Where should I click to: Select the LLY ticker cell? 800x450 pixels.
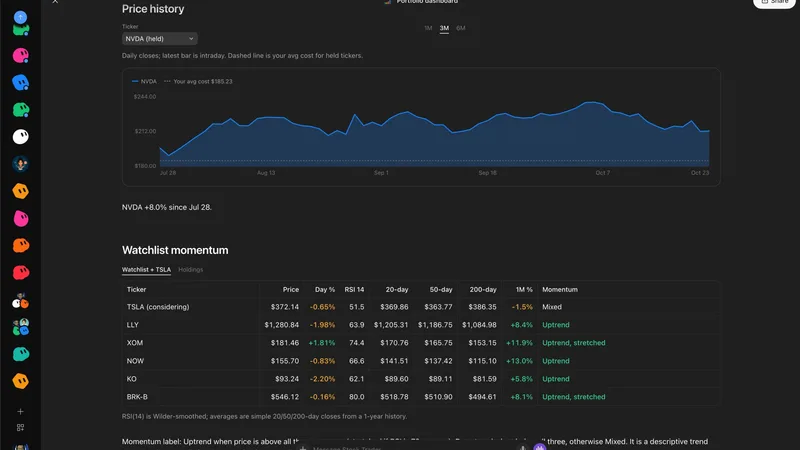click(133, 324)
